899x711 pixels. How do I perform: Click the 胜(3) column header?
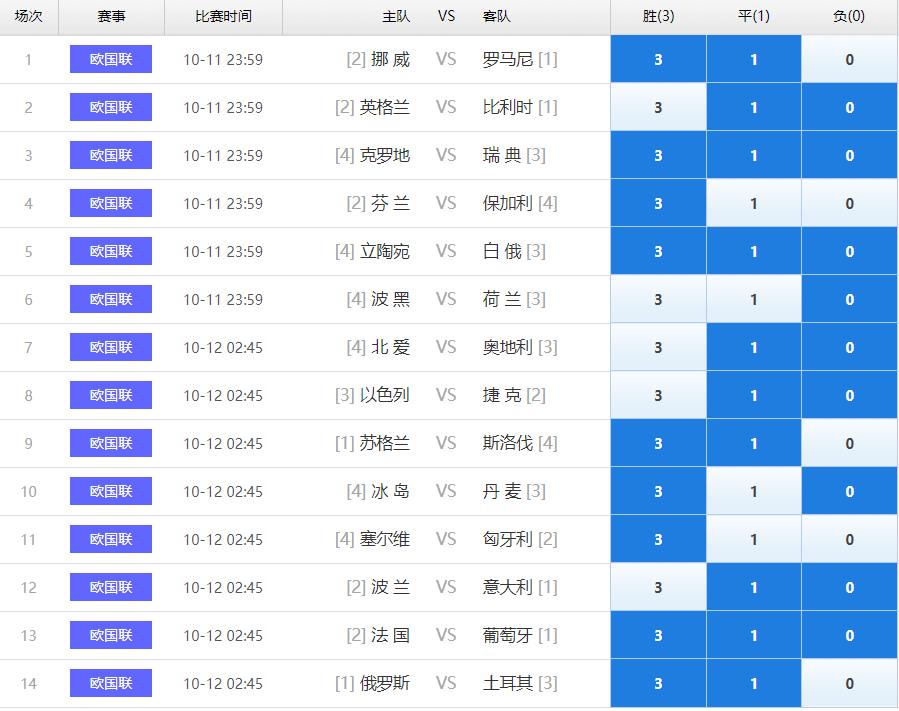(658, 16)
